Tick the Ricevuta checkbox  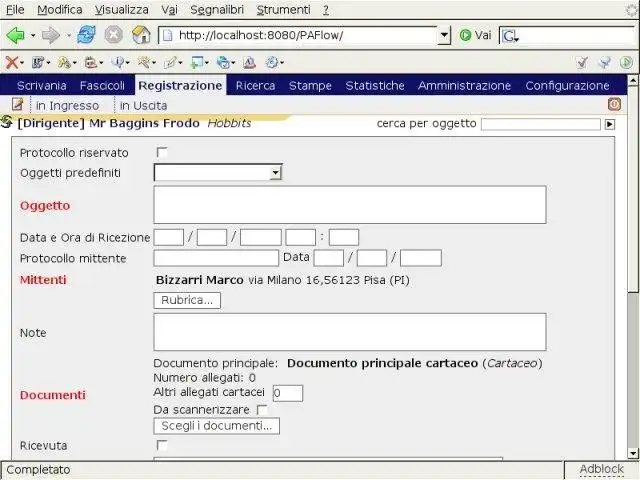click(162, 445)
